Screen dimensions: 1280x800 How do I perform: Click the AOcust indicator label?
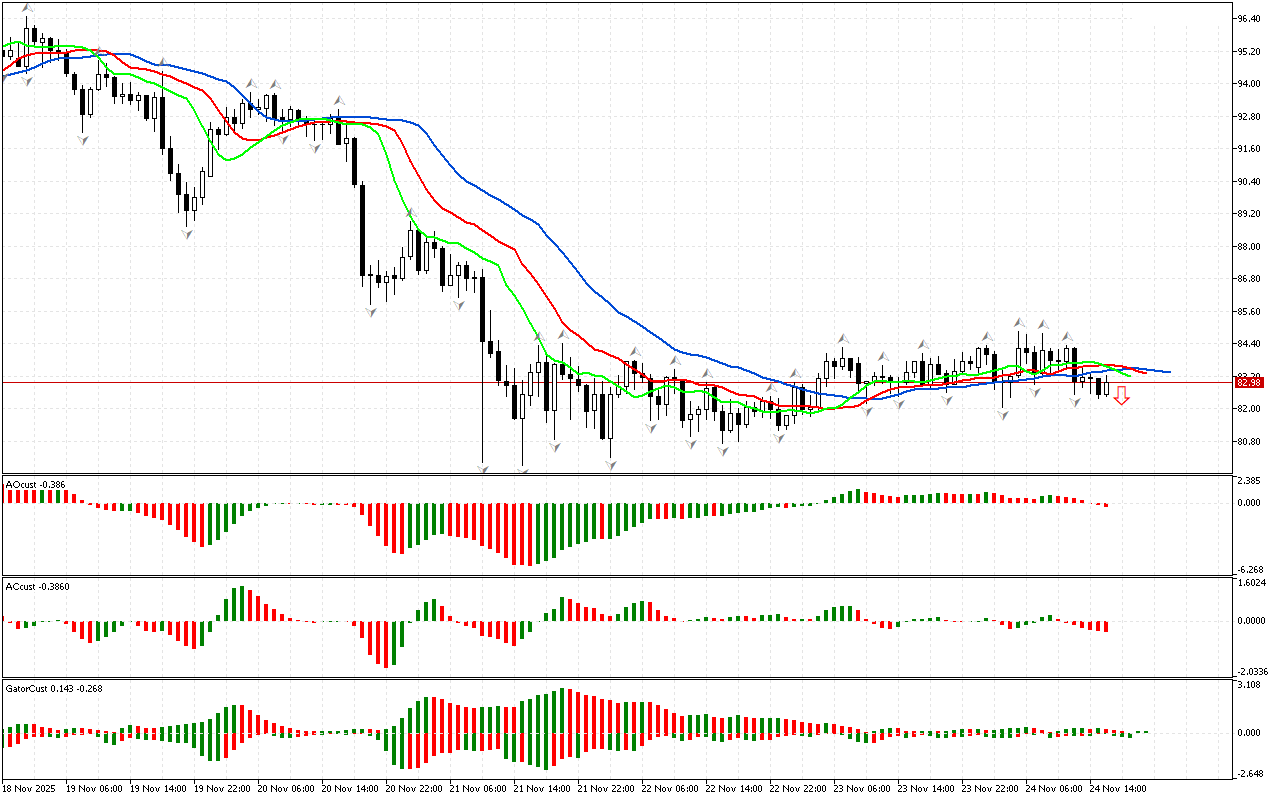point(36,484)
